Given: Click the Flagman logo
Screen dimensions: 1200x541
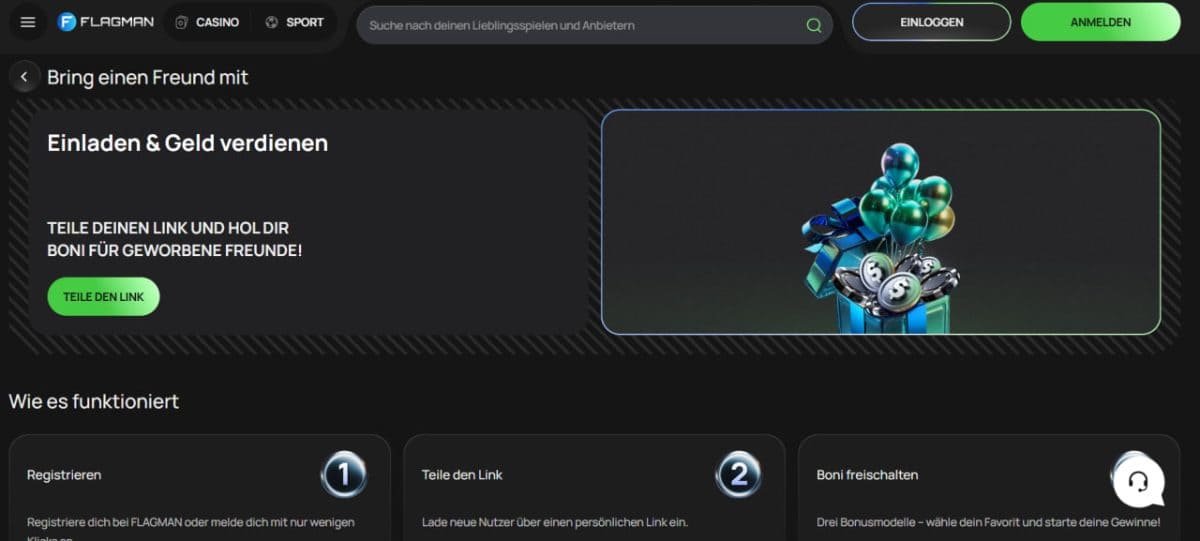Looking at the screenshot, I should tap(105, 22).
